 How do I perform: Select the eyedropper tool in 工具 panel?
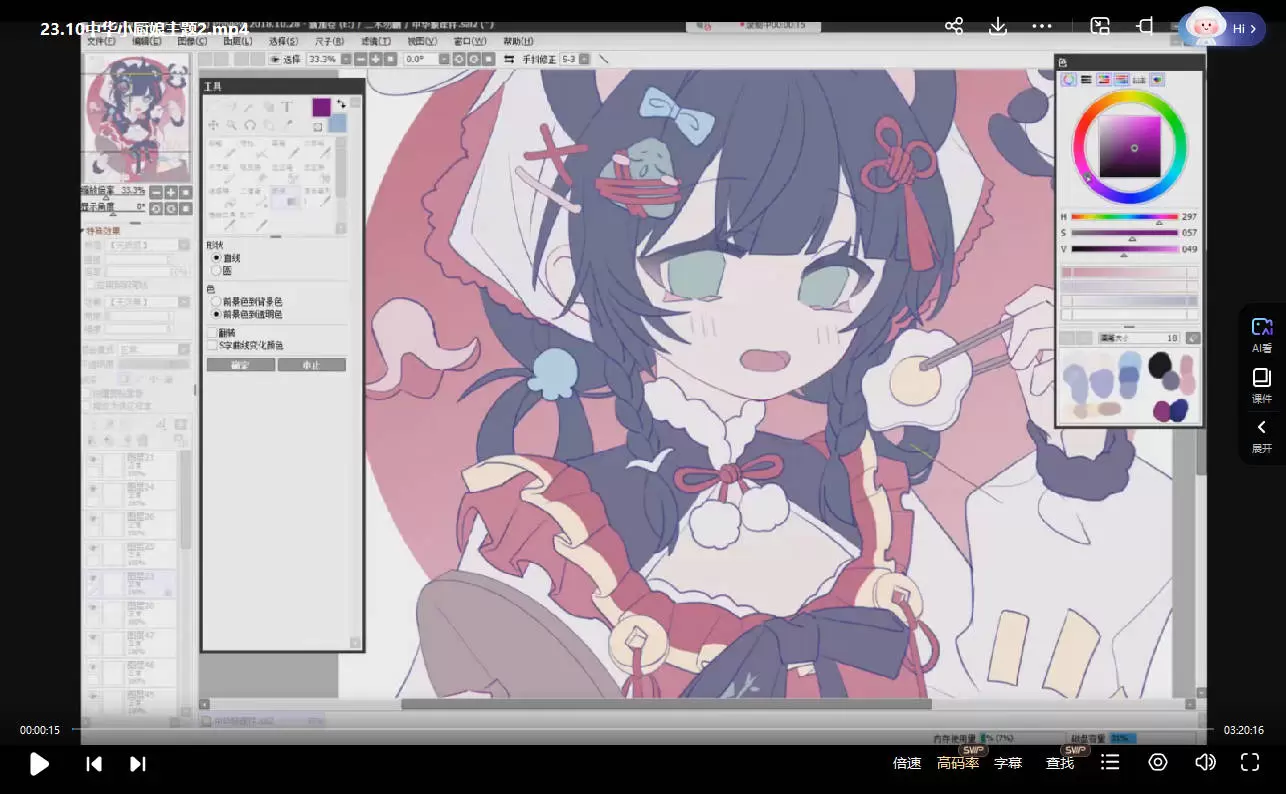click(x=287, y=125)
